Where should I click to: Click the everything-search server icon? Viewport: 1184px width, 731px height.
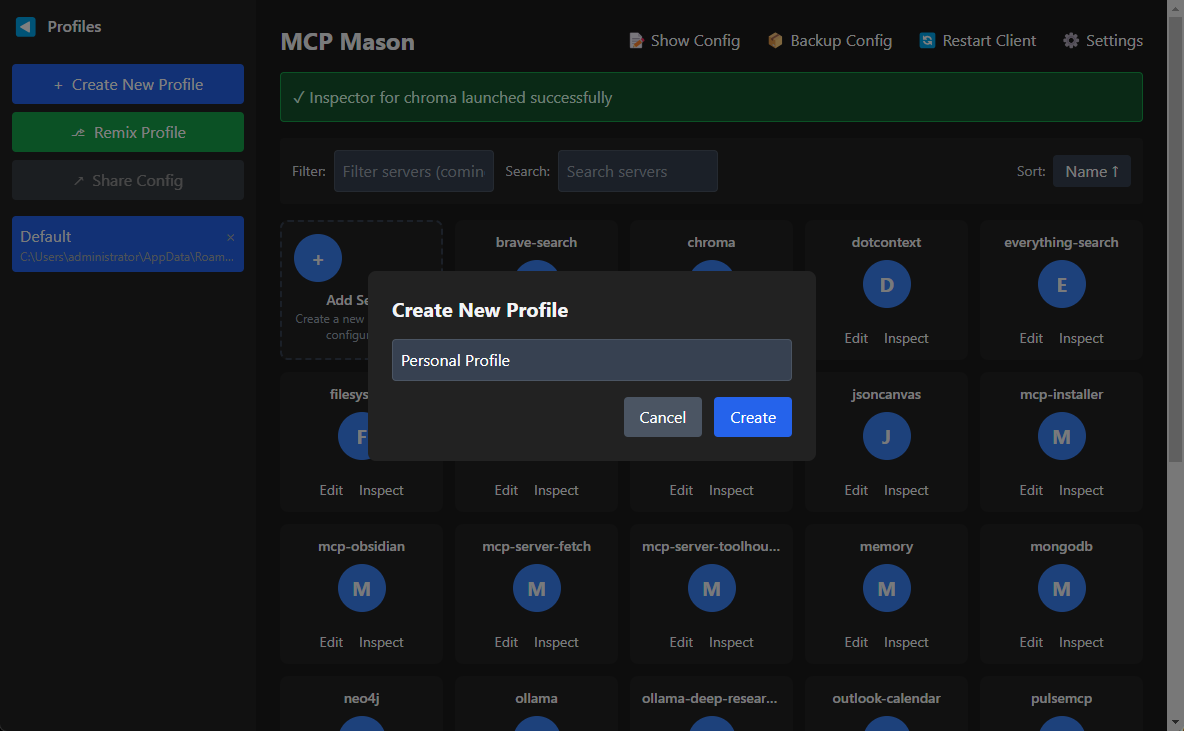point(1061,284)
